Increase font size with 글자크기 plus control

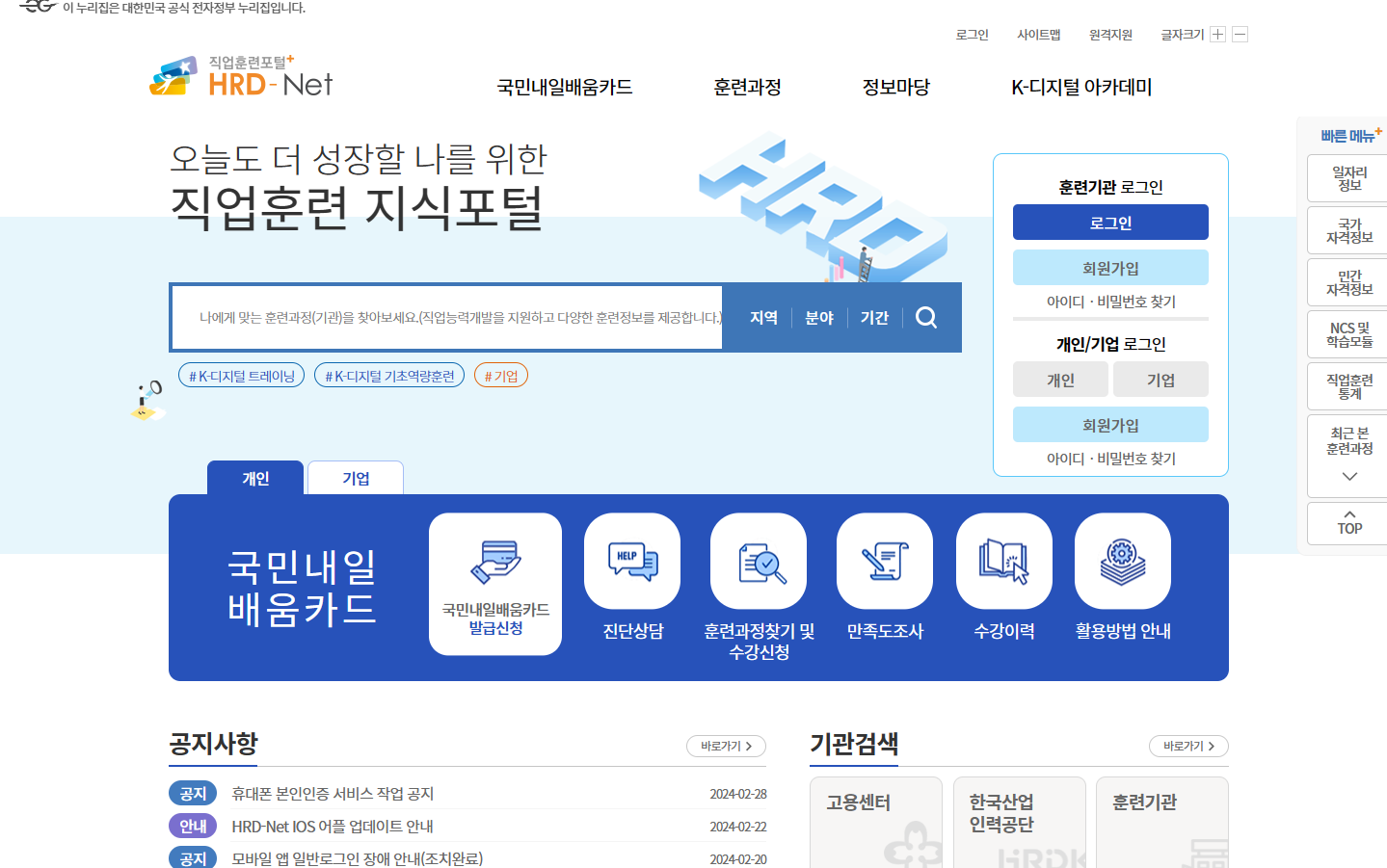tap(1217, 34)
